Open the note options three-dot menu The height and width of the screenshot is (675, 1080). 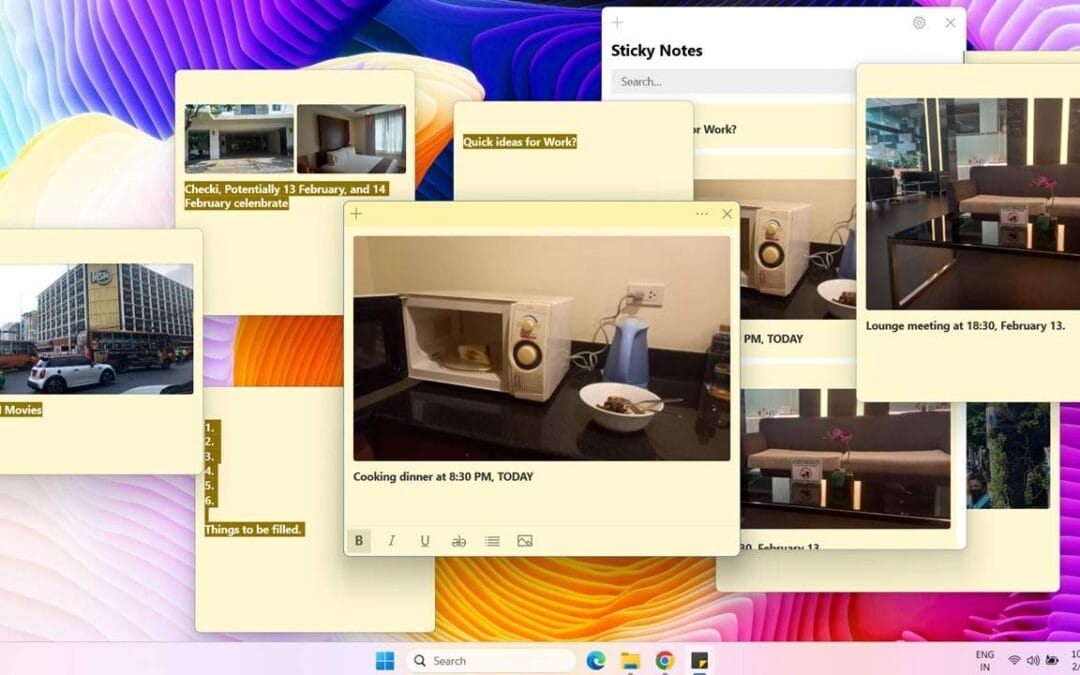tap(701, 213)
